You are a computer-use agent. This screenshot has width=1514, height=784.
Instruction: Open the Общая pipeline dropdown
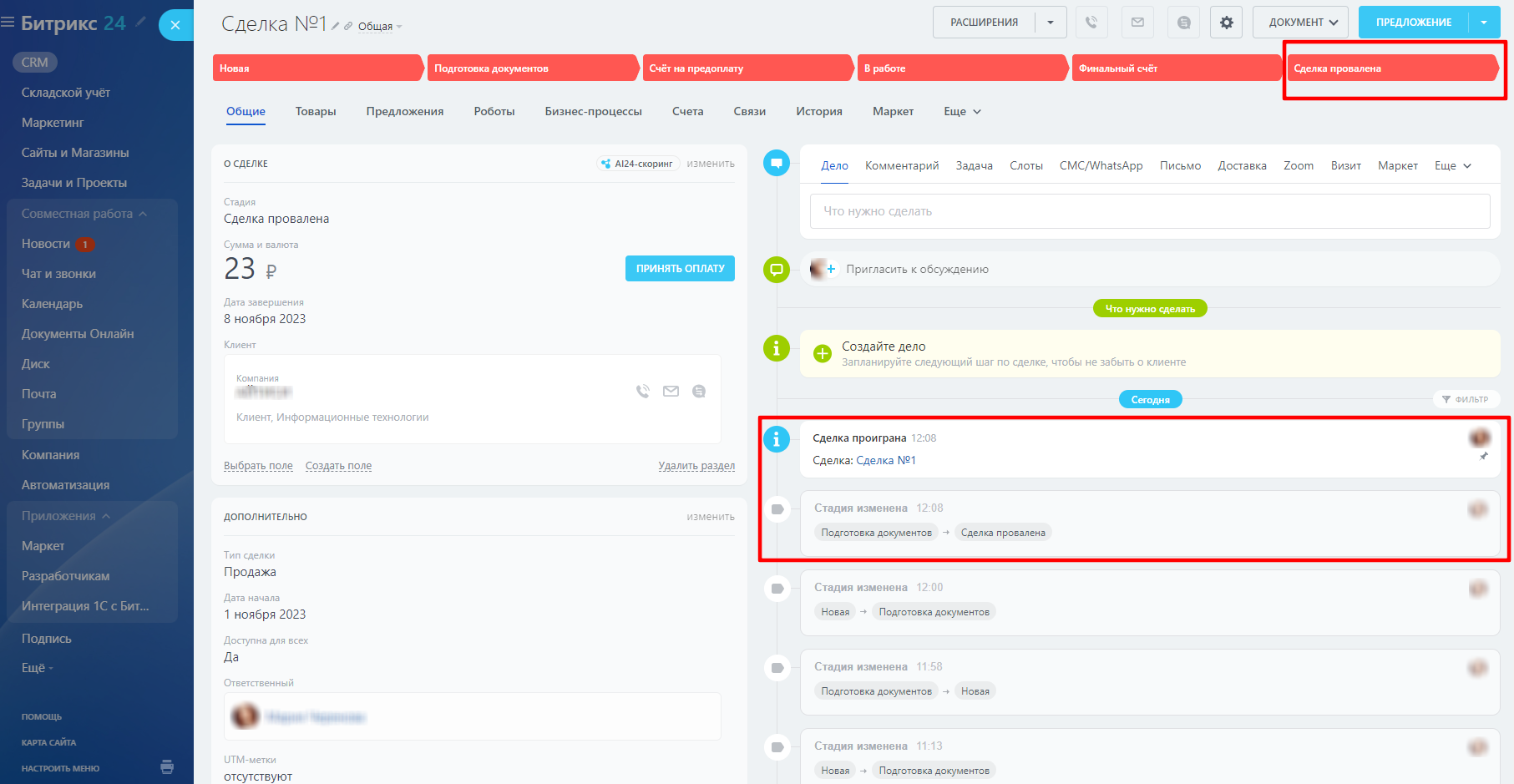point(380,26)
